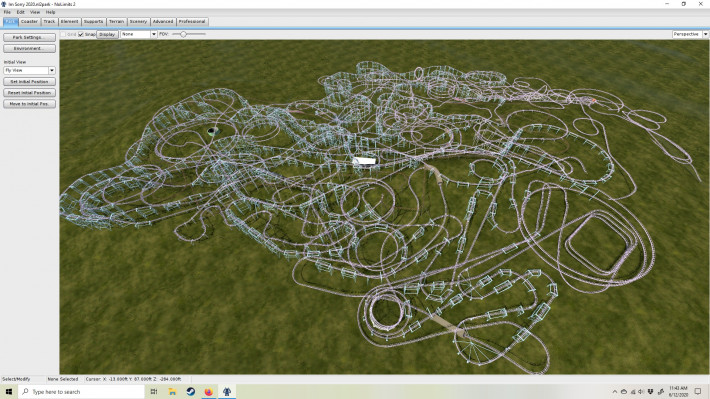Click Move to Initial Pos. button
This screenshot has width=710, height=399.
29,104
